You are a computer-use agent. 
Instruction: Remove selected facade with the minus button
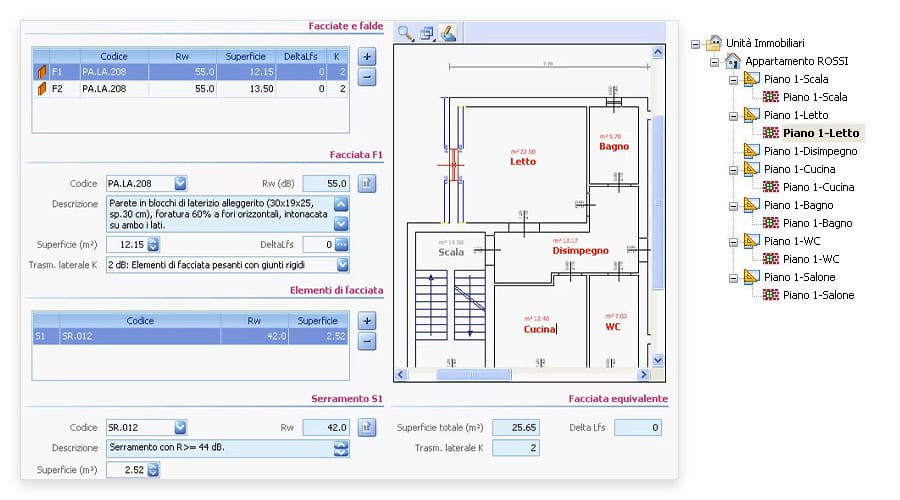pyautogui.click(x=367, y=76)
